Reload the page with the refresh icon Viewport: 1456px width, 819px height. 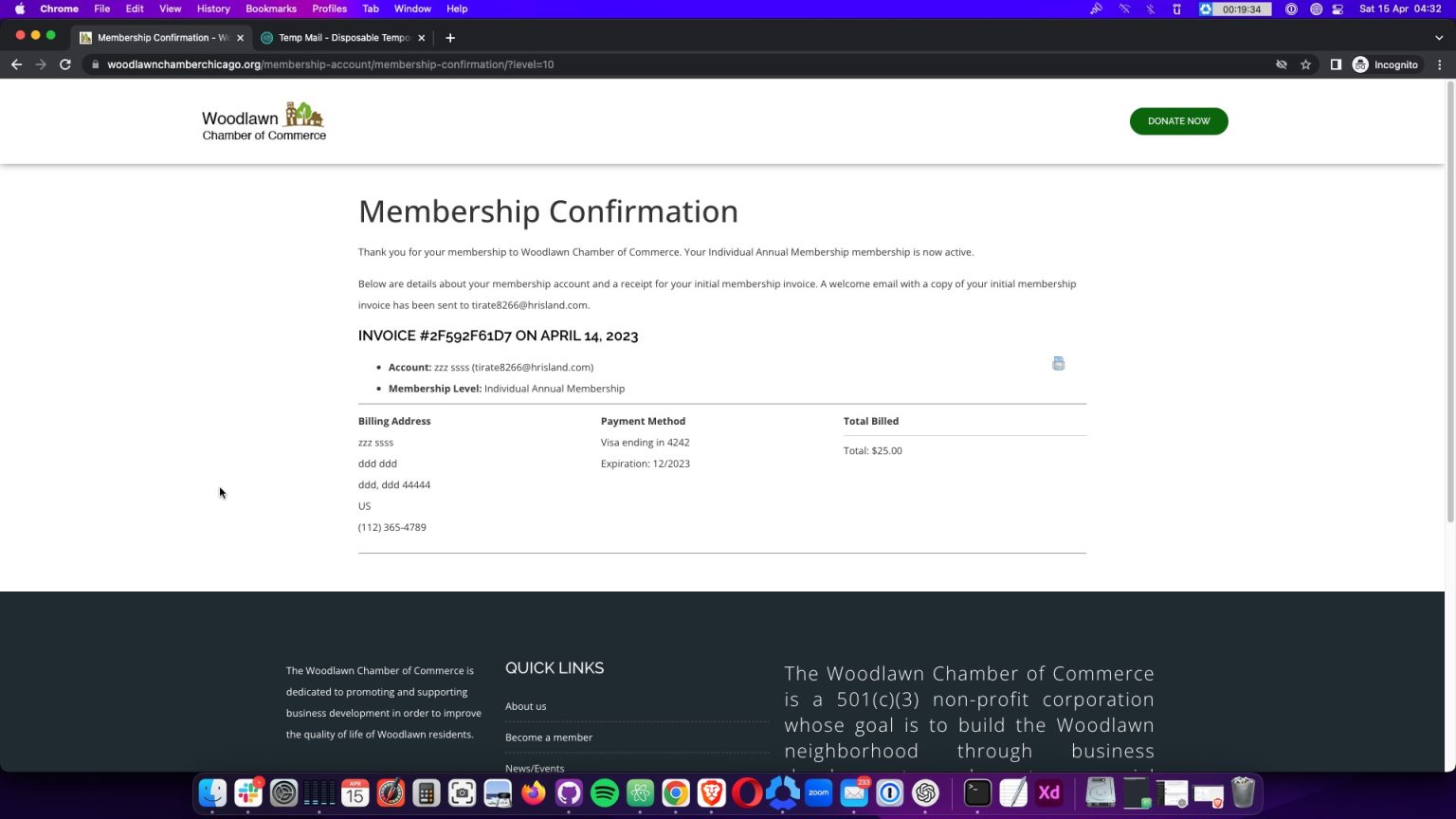65,64
